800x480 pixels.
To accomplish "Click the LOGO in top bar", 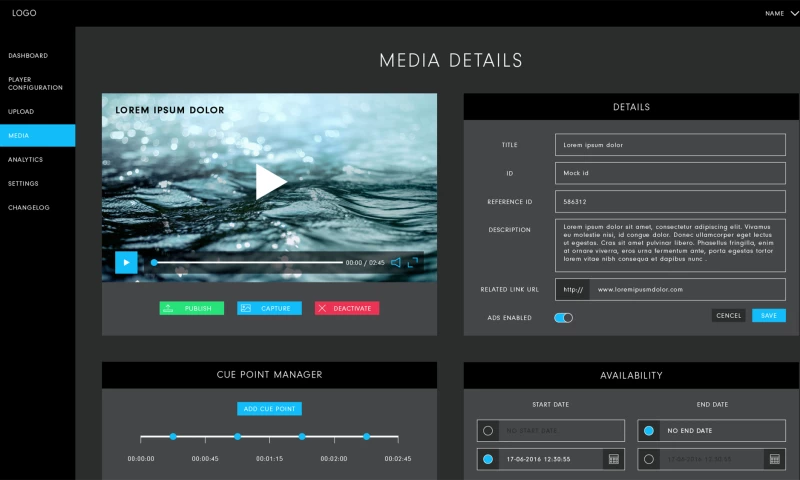I will (24, 13).
